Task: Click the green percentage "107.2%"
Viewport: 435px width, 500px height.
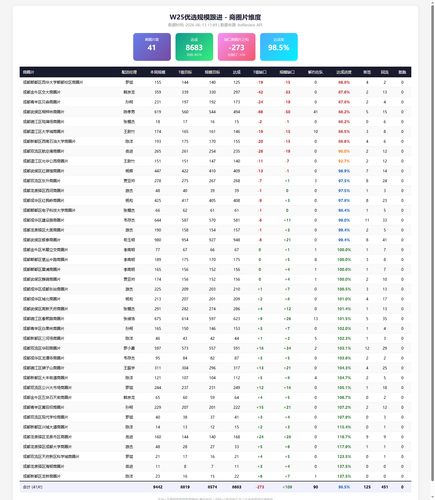Action: point(344,407)
